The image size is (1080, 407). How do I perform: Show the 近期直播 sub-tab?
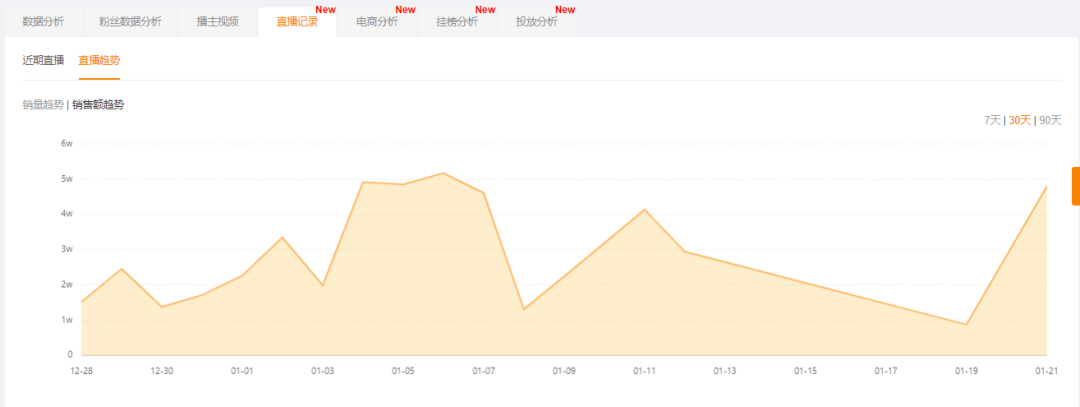pyautogui.click(x=43, y=61)
